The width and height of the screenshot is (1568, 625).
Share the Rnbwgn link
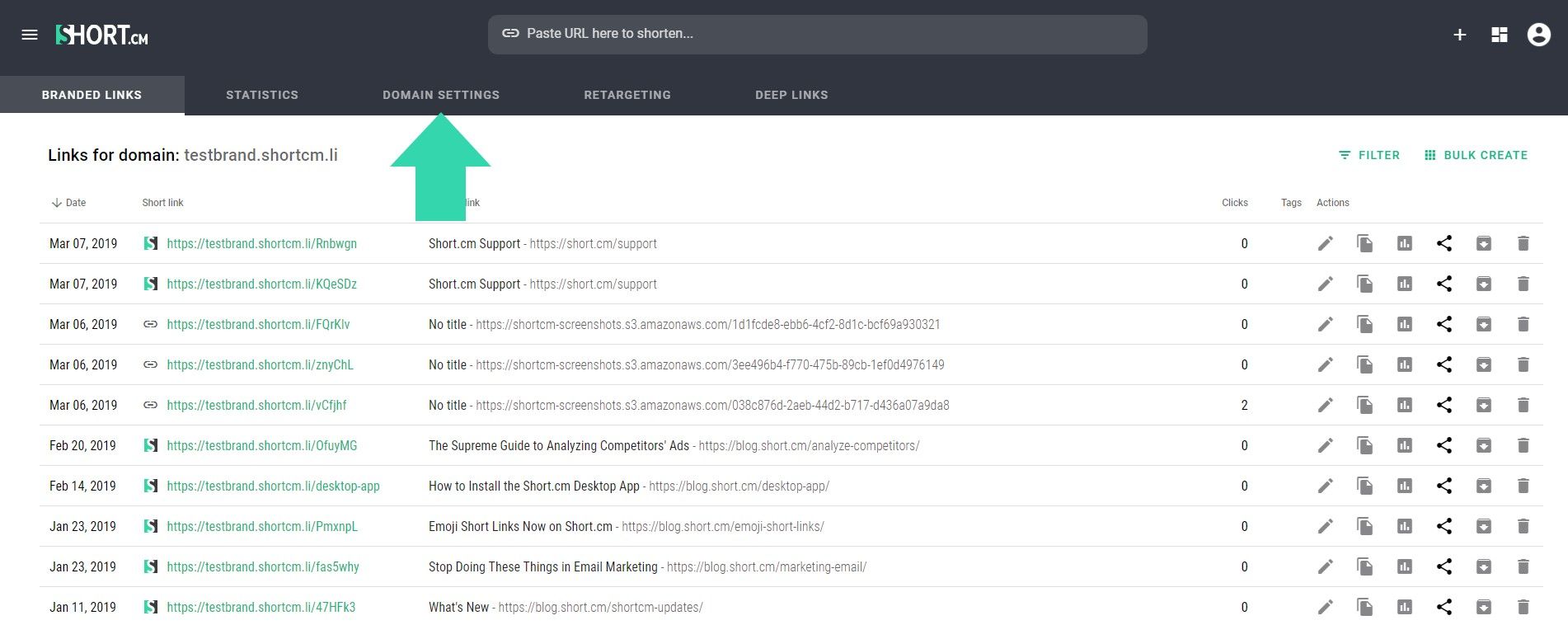tap(1444, 243)
